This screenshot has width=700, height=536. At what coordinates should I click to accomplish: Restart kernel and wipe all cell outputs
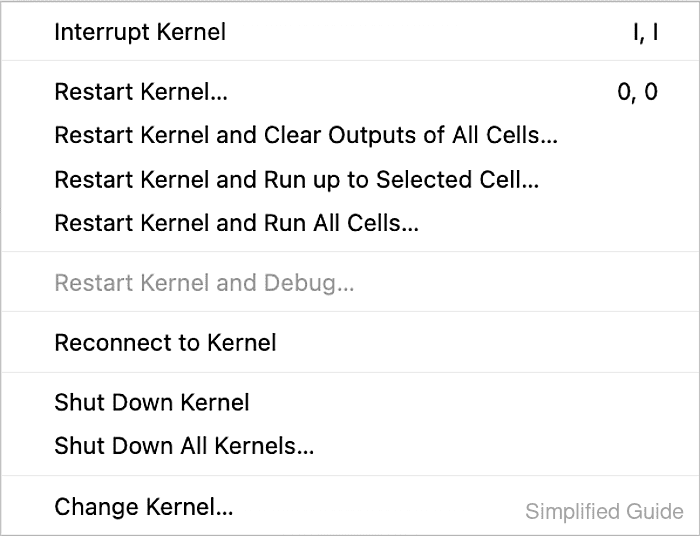tap(350, 135)
